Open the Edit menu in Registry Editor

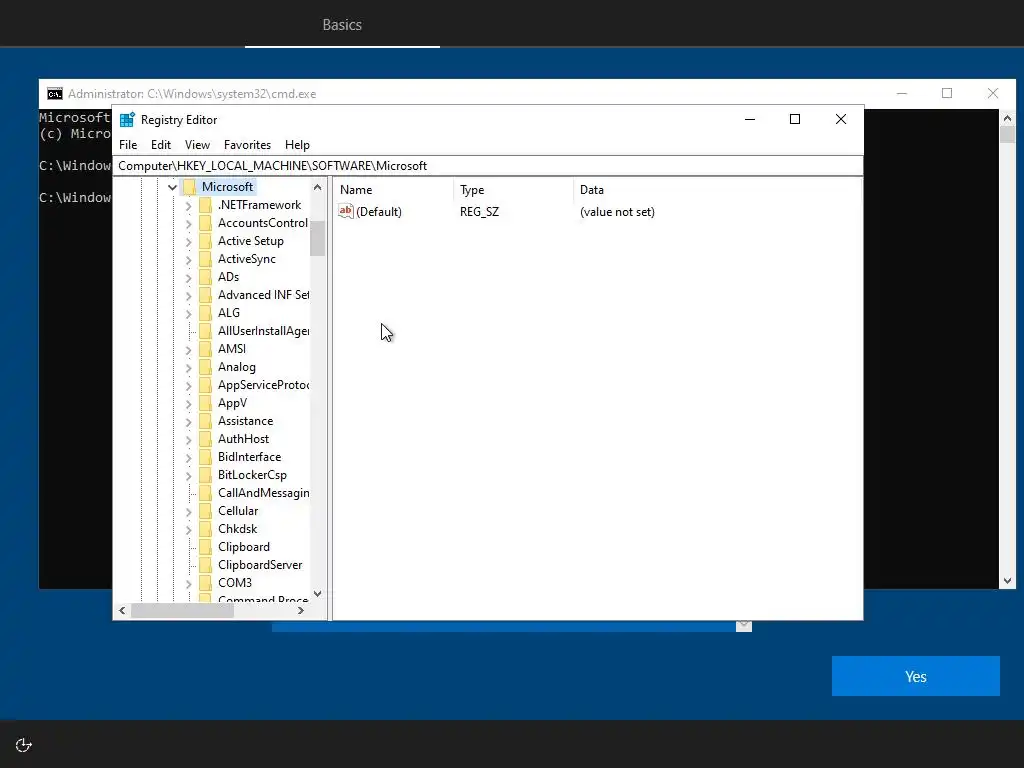pyautogui.click(x=161, y=145)
